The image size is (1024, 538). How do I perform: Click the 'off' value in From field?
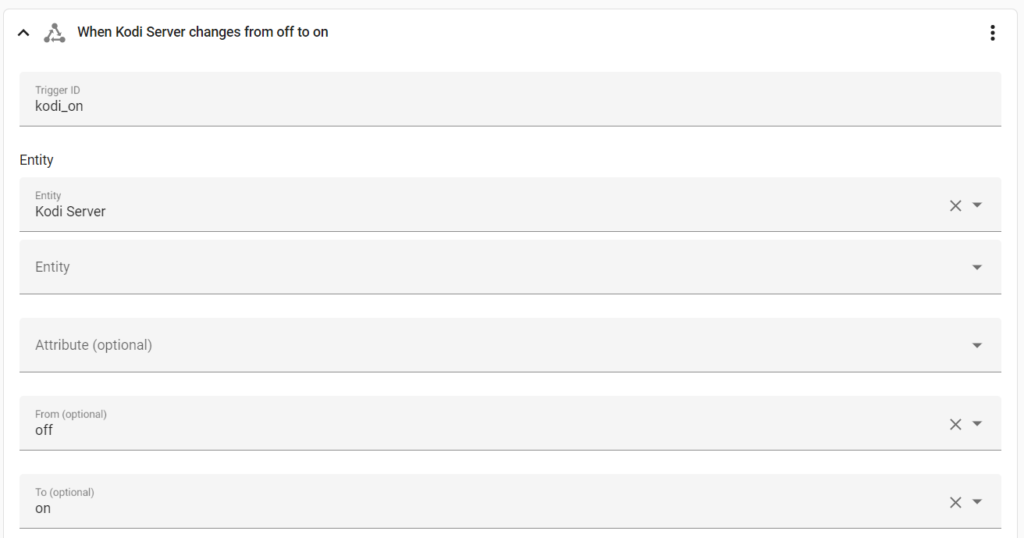click(44, 430)
